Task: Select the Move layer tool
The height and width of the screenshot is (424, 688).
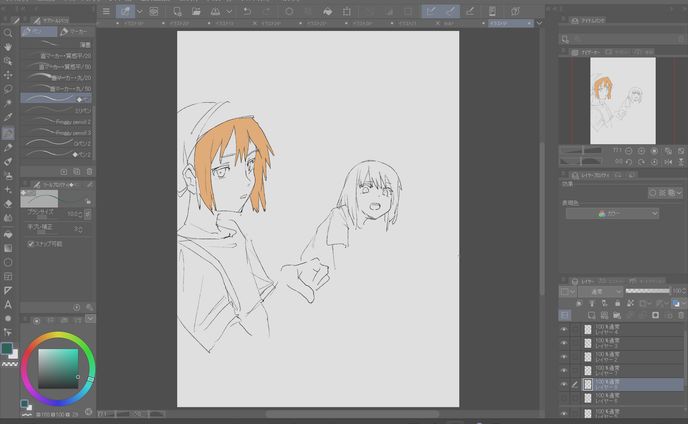Action: (8, 75)
